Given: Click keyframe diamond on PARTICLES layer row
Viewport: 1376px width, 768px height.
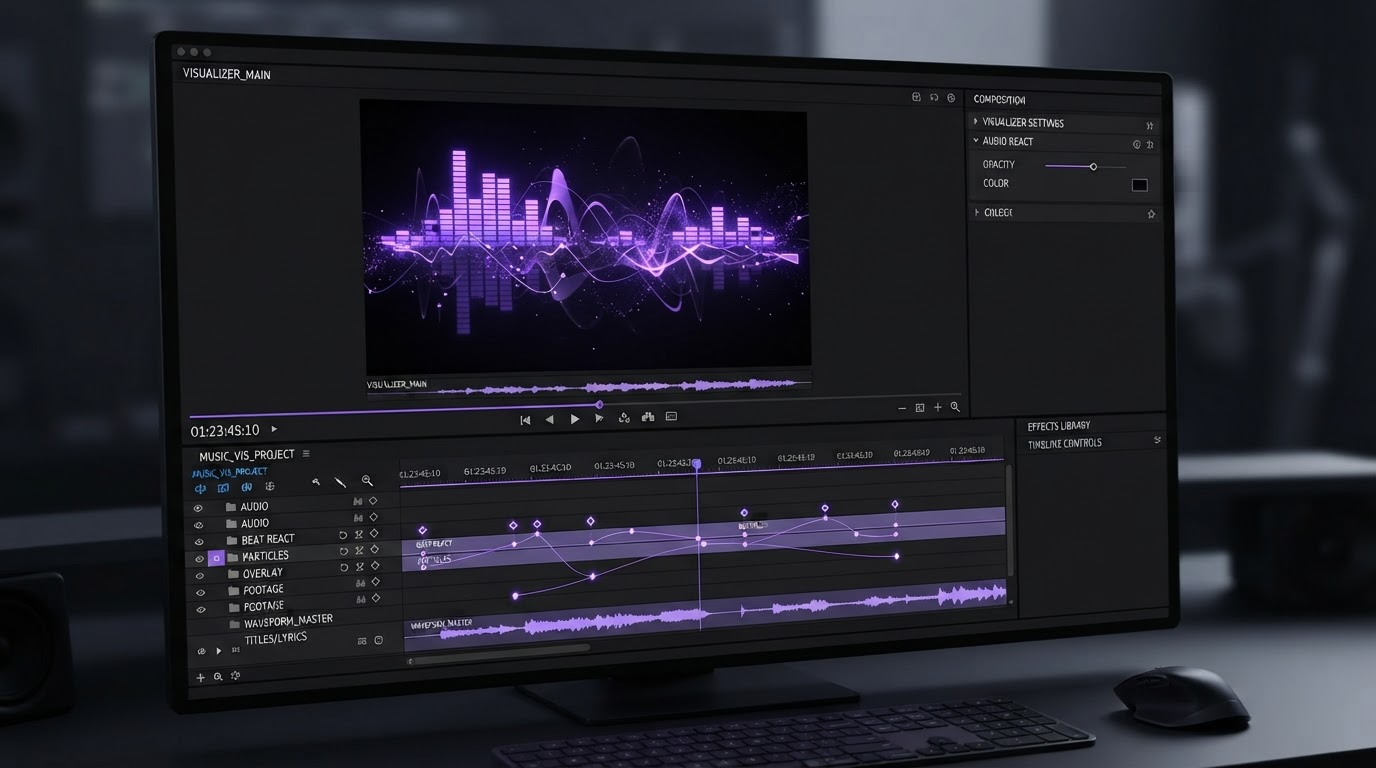Looking at the screenshot, I should tap(374, 549).
